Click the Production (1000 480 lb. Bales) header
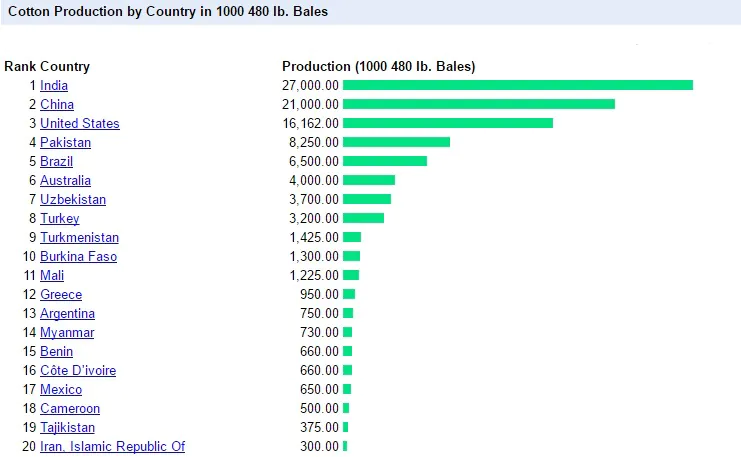The height and width of the screenshot is (457, 741). [x=379, y=67]
